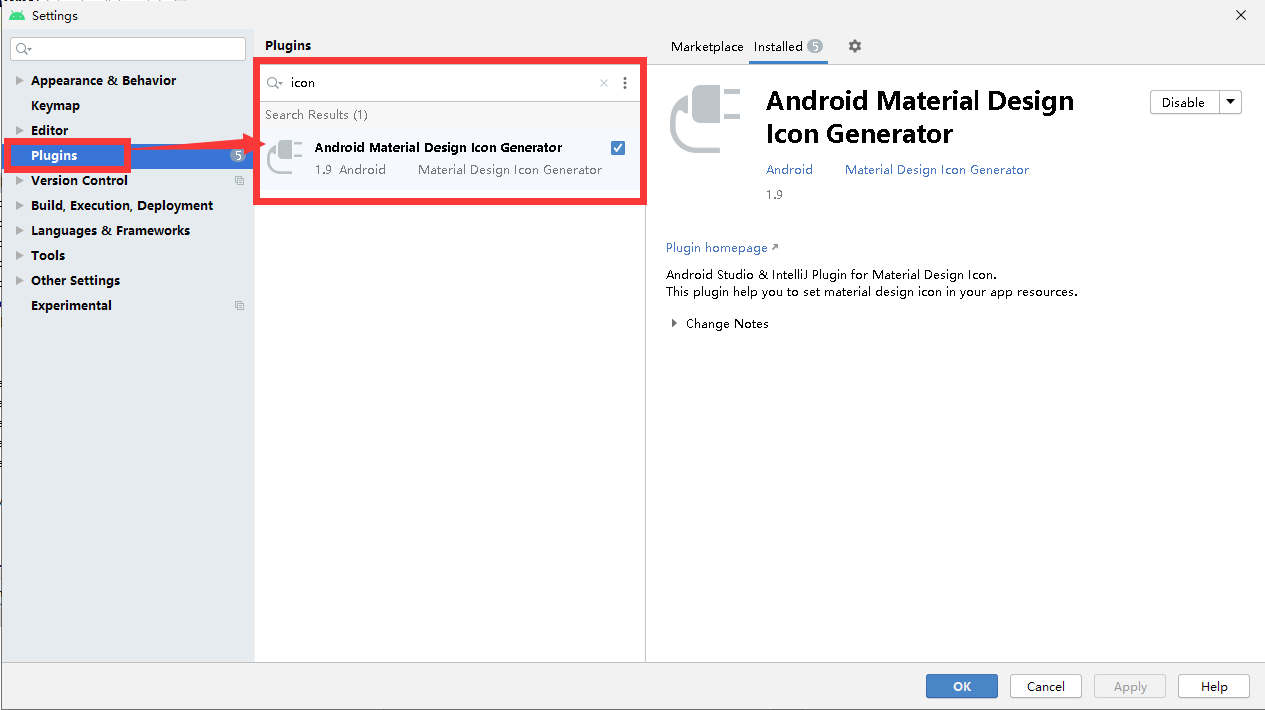Open the plugin search options three-dot menu

(625, 83)
